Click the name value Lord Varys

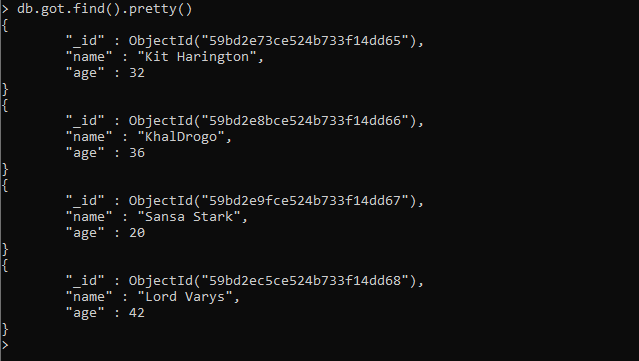tap(185, 297)
